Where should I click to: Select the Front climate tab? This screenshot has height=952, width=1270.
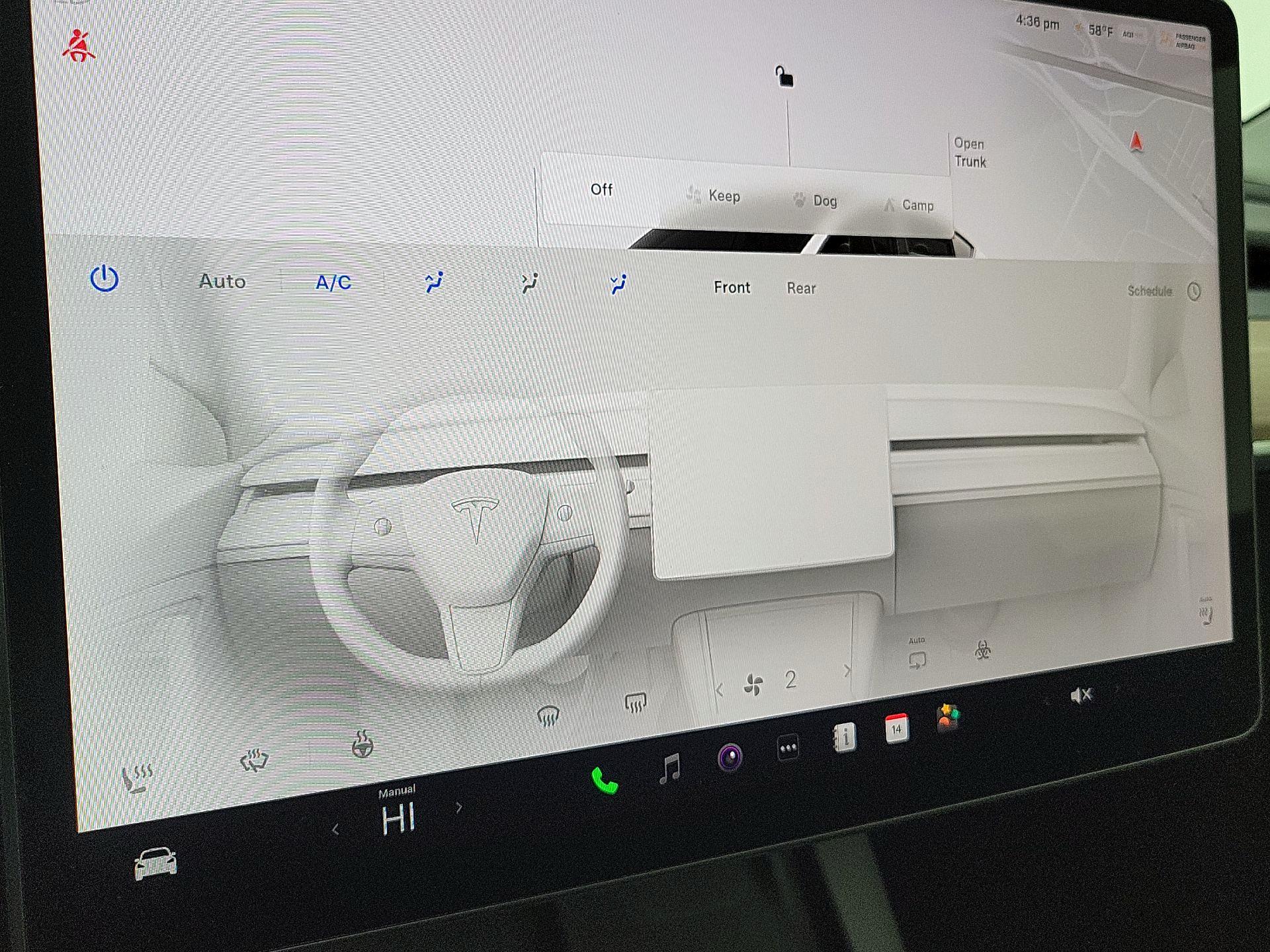(x=732, y=287)
